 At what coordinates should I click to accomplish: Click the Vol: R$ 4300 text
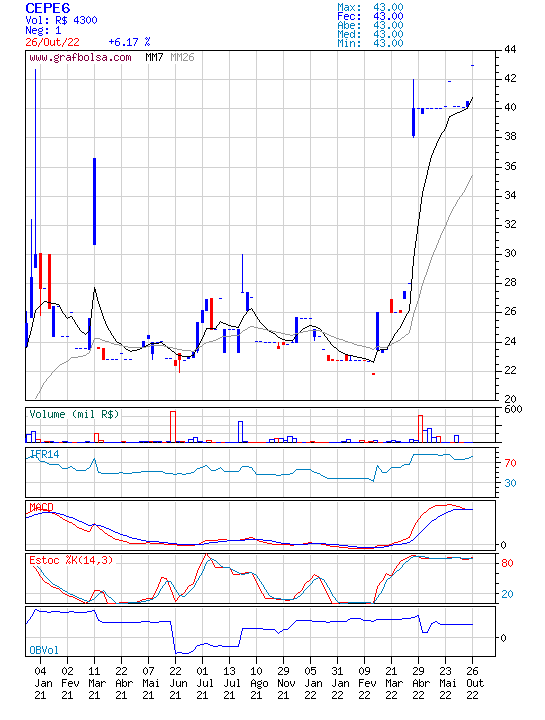(61, 20)
